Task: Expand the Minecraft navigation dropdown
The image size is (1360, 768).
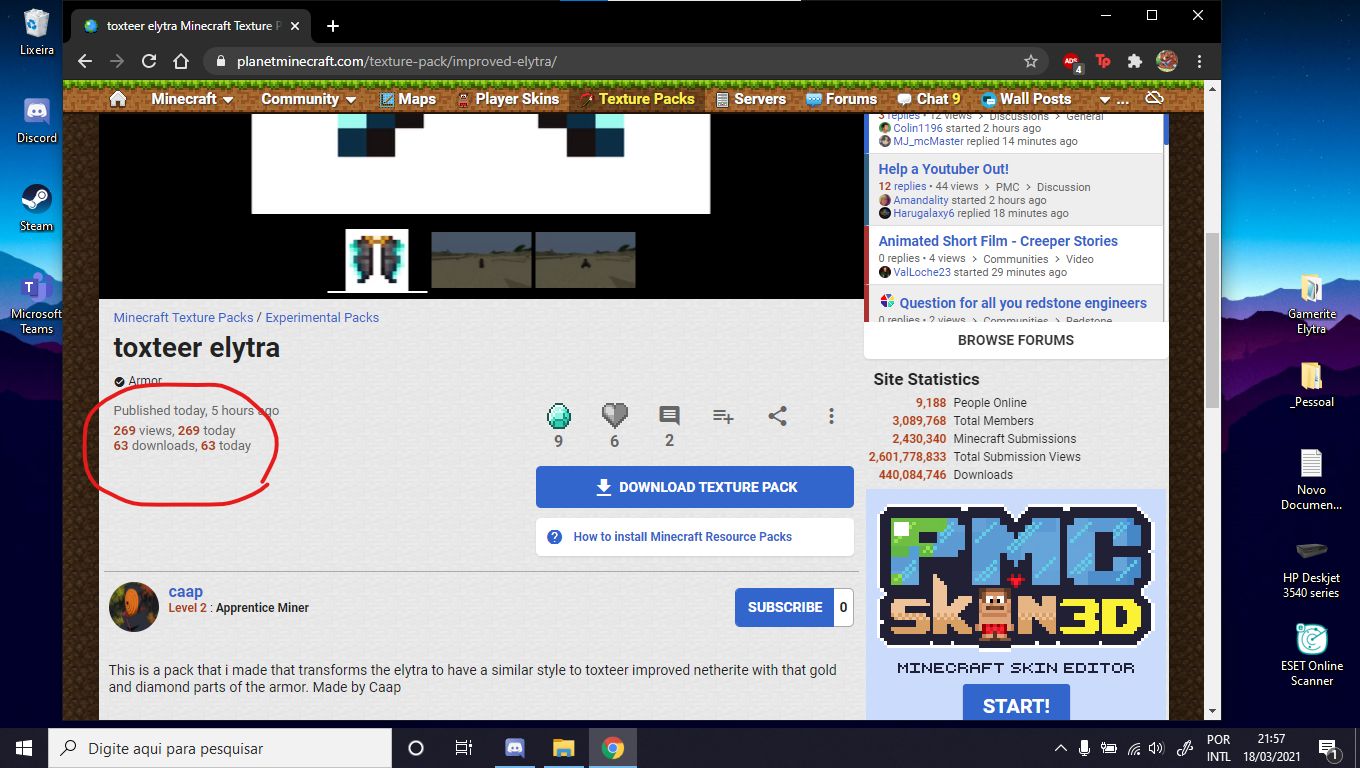Action: pos(189,99)
